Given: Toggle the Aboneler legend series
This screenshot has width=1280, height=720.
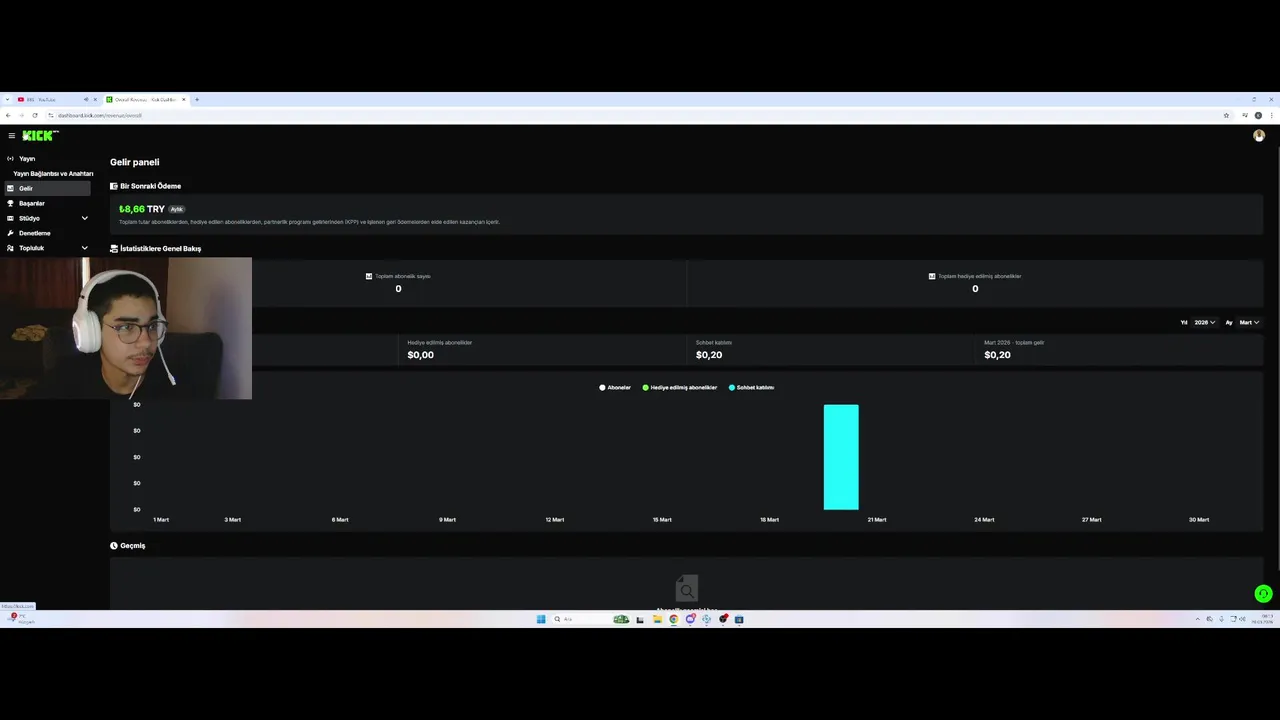Looking at the screenshot, I should coord(615,387).
